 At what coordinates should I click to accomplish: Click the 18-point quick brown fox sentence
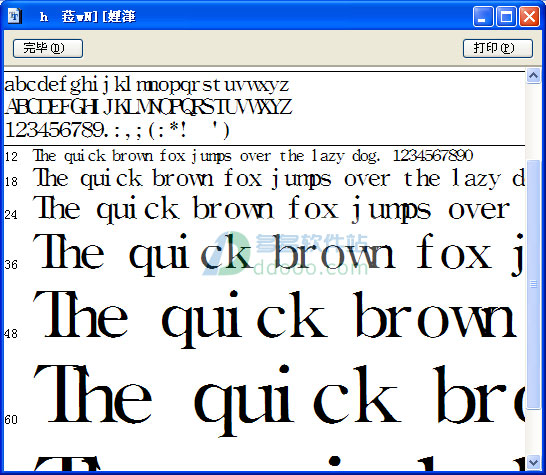(x=279, y=178)
